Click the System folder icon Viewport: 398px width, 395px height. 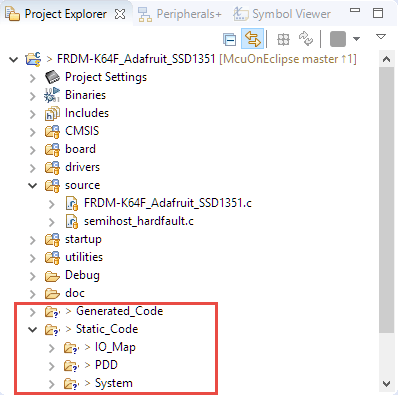pos(71,384)
